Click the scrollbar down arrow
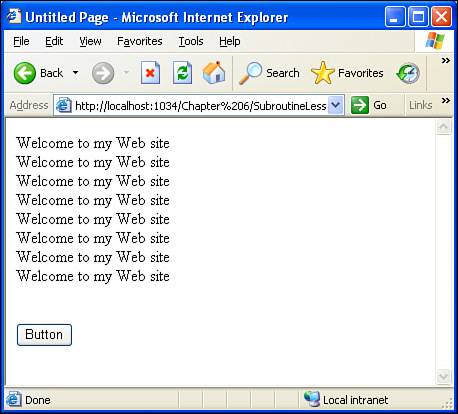This screenshot has height=414, width=458. (x=444, y=377)
